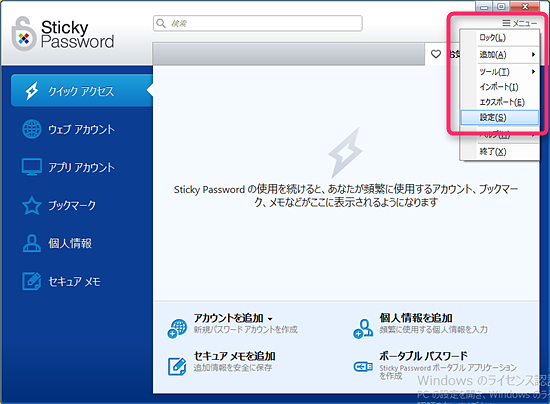Viewport: 550px width, 404px height.
Task: Open Quick Access via the lightning bolt icon
Action: (x=32, y=91)
